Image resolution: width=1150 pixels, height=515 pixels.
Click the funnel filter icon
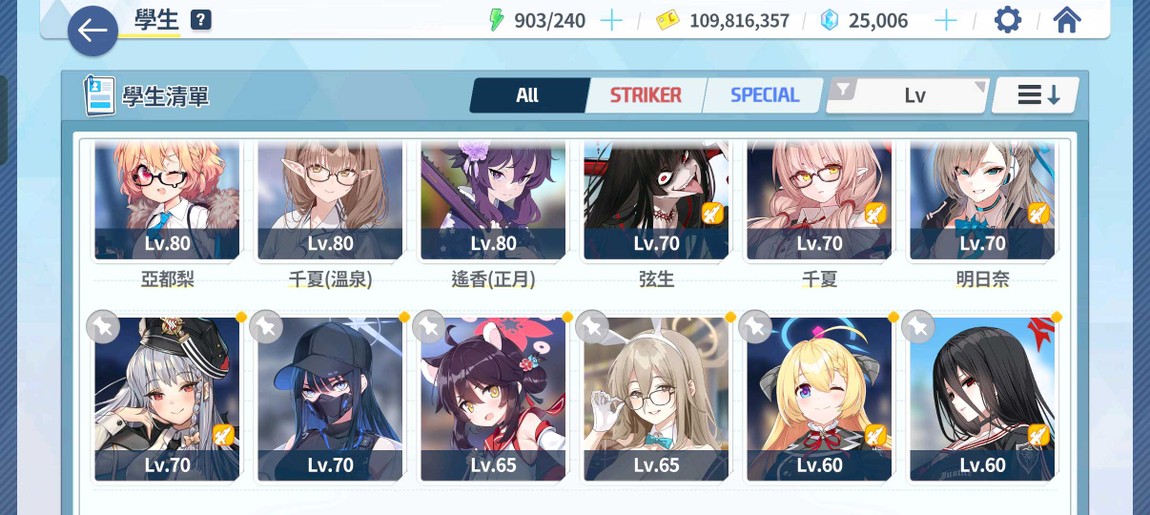pyautogui.click(x=844, y=90)
